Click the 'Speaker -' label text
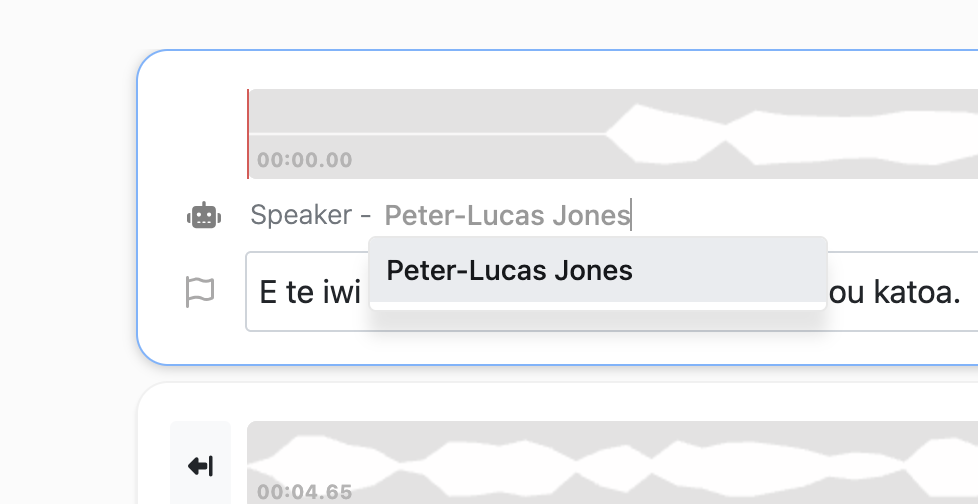This screenshot has width=978, height=504. click(x=310, y=215)
